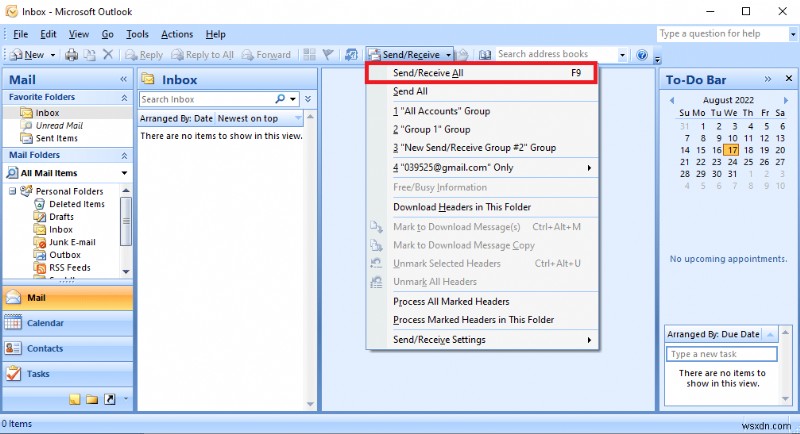Open Outlook Help question mark icon

pyautogui.click(x=642, y=55)
